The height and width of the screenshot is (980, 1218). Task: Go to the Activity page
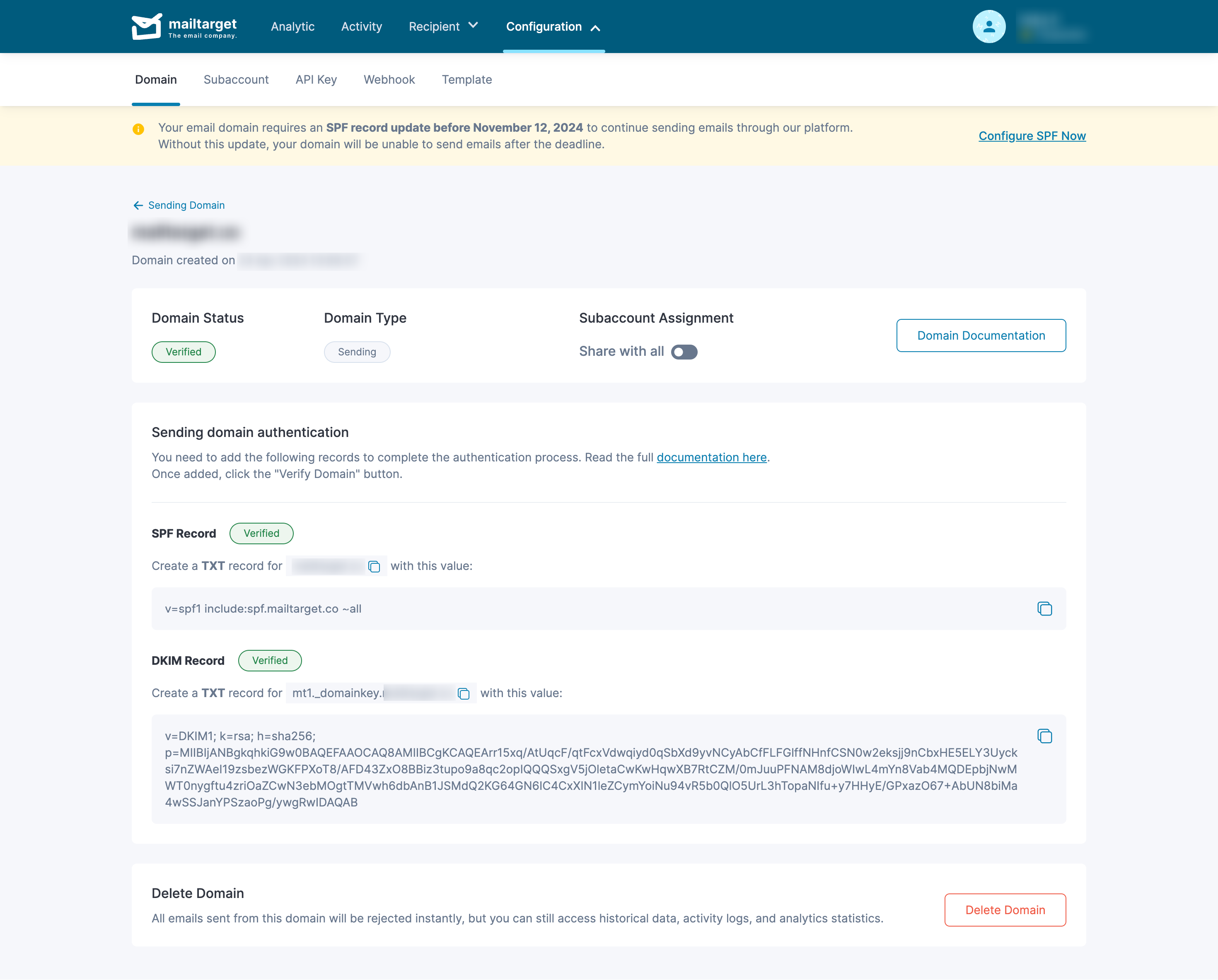pyautogui.click(x=362, y=27)
